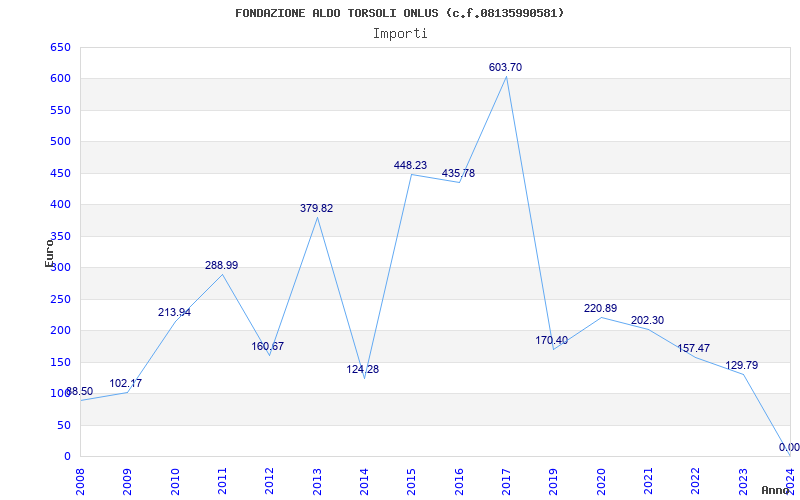The width and height of the screenshot is (800, 500).
Task: Click the 102.17 data label
Action: (126, 383)
